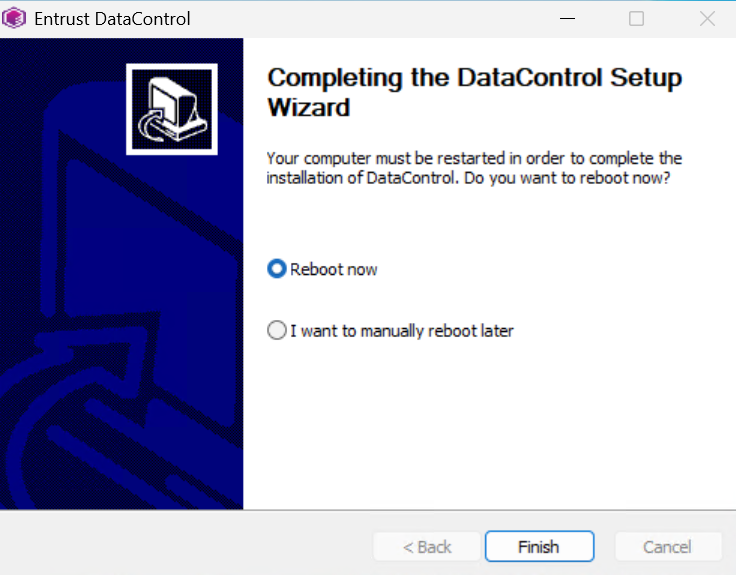The width and height of the screenshot is (736, 575).
Task: Finish the DataControl setup wizard
Action: coord(539,546)
